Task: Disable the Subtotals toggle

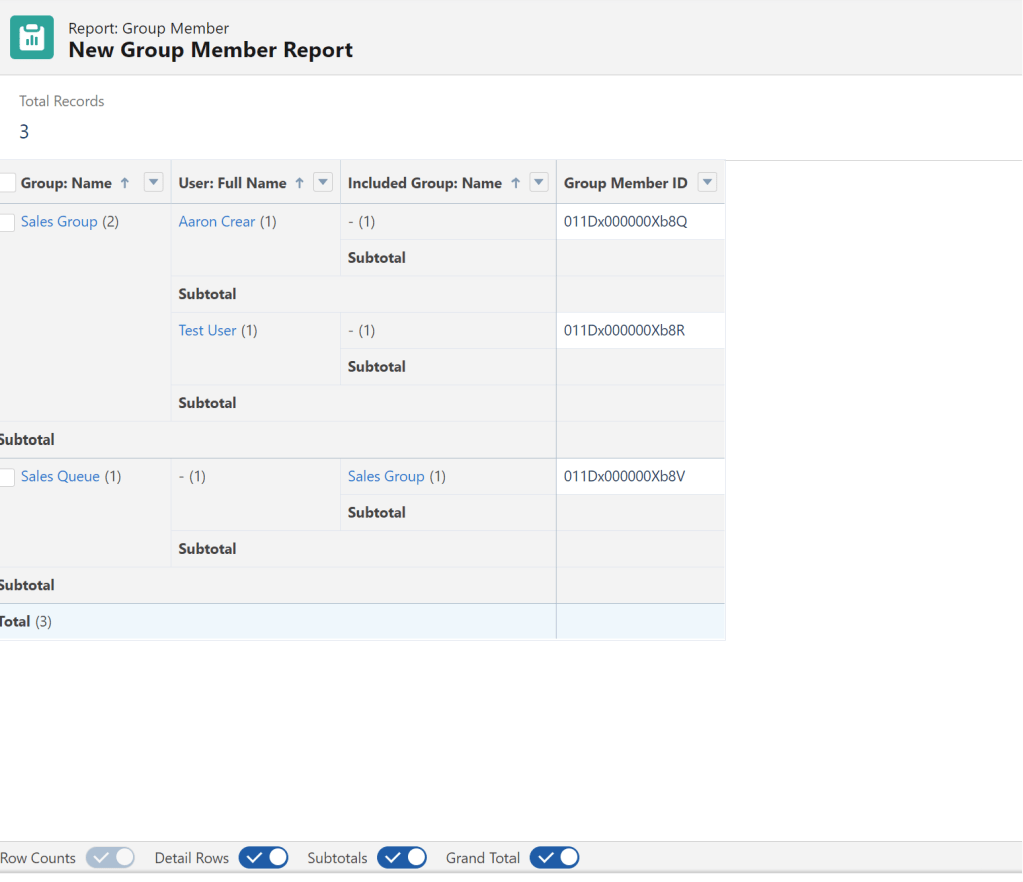Action: coord(402,858)
